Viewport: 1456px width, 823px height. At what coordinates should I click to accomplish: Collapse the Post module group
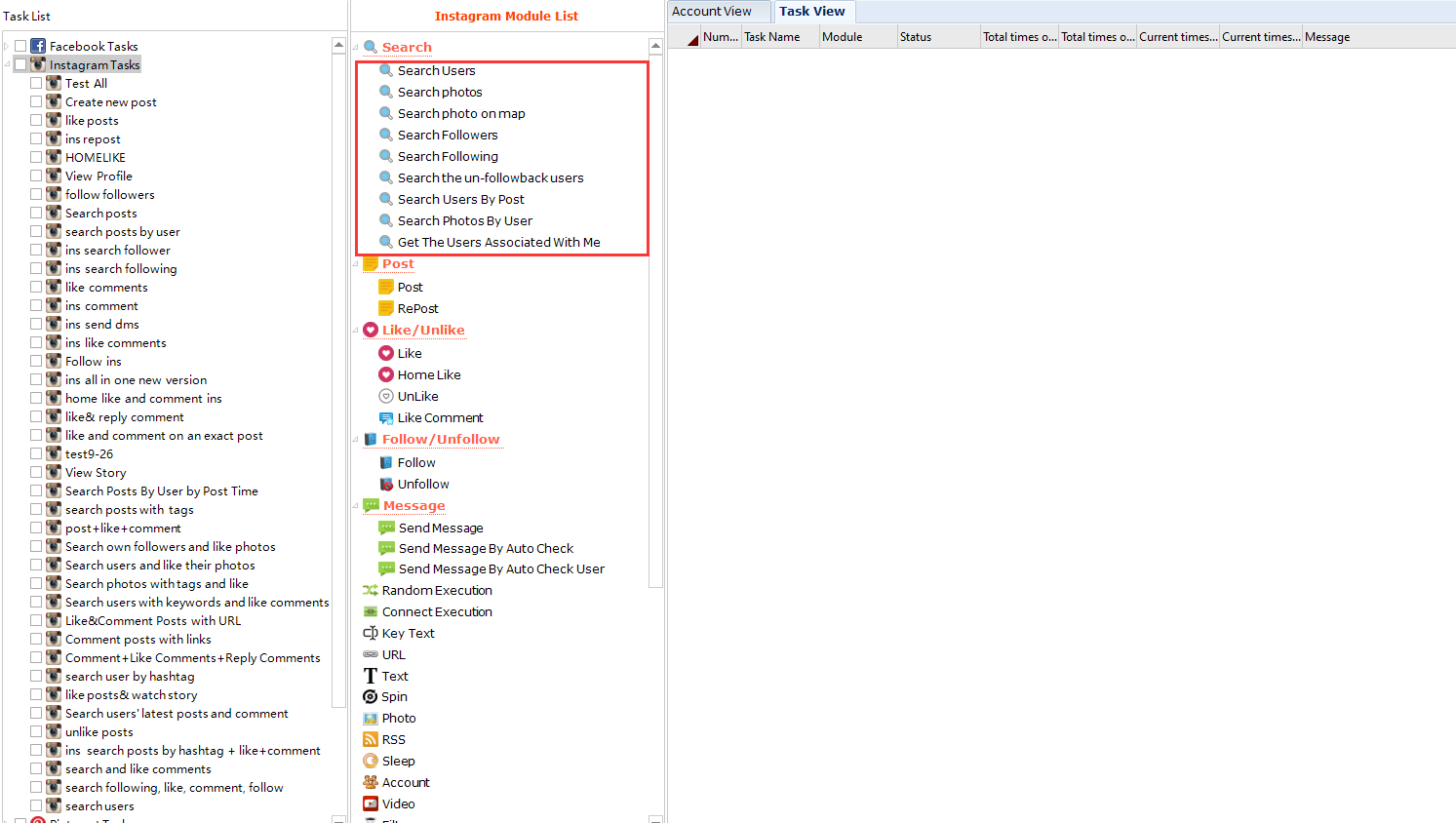pyautogui.click(x=355, y=263)
